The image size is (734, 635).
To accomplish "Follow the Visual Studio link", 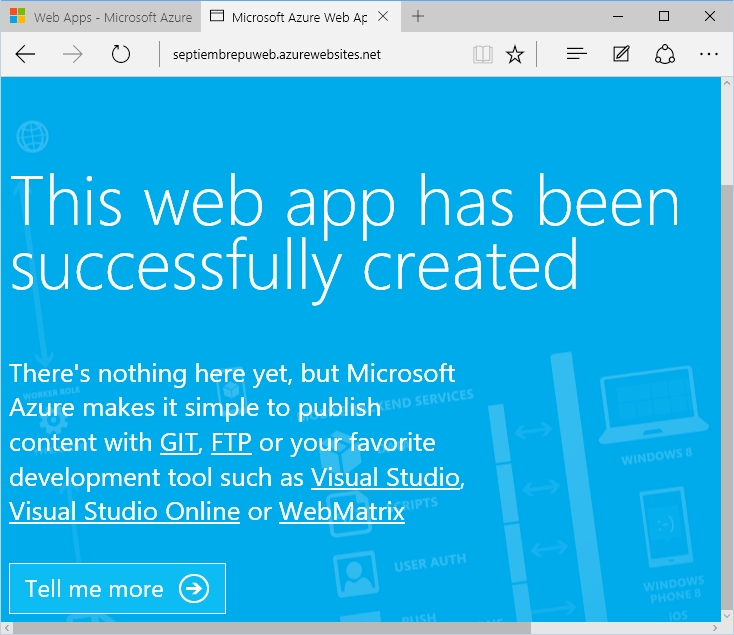I will click(x=386, y=477).
